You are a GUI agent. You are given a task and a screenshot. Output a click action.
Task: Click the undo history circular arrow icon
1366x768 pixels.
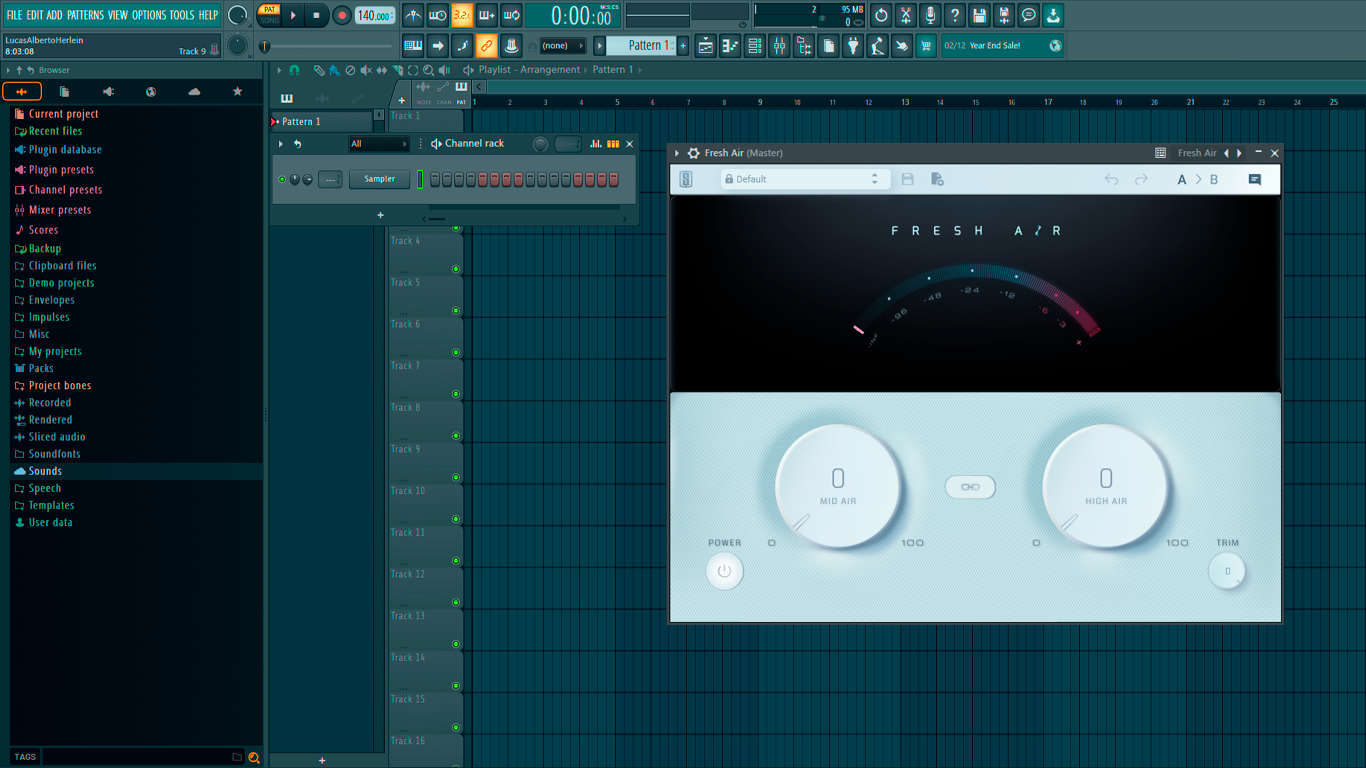click(881, 15)
